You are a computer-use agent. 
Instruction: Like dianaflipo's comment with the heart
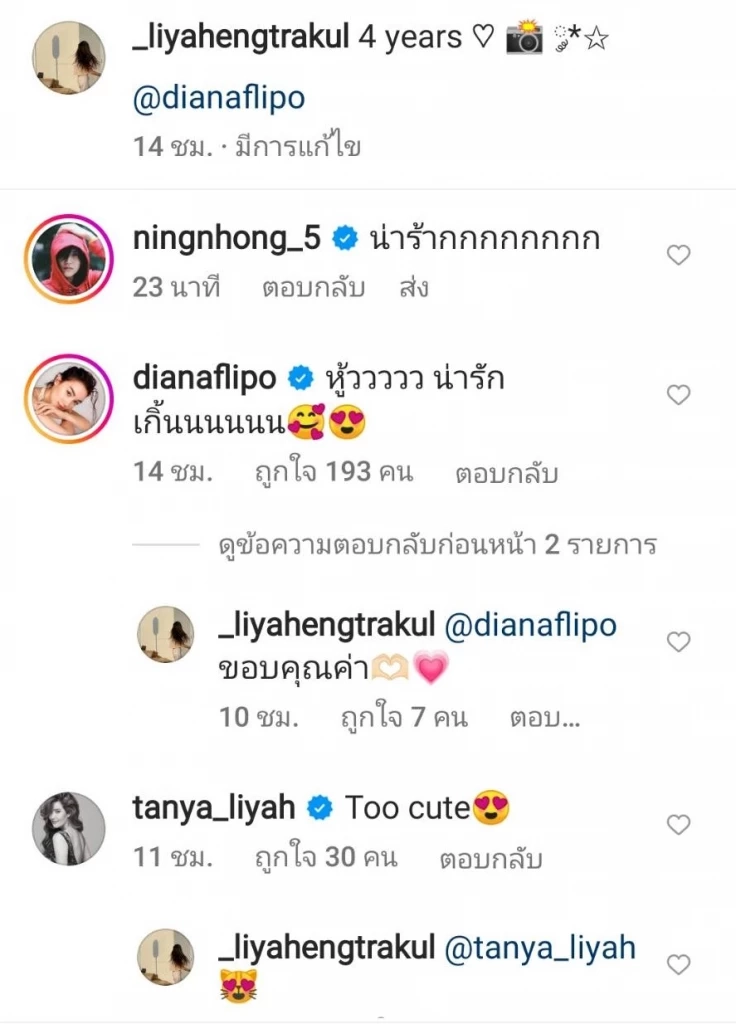point(679,396)
